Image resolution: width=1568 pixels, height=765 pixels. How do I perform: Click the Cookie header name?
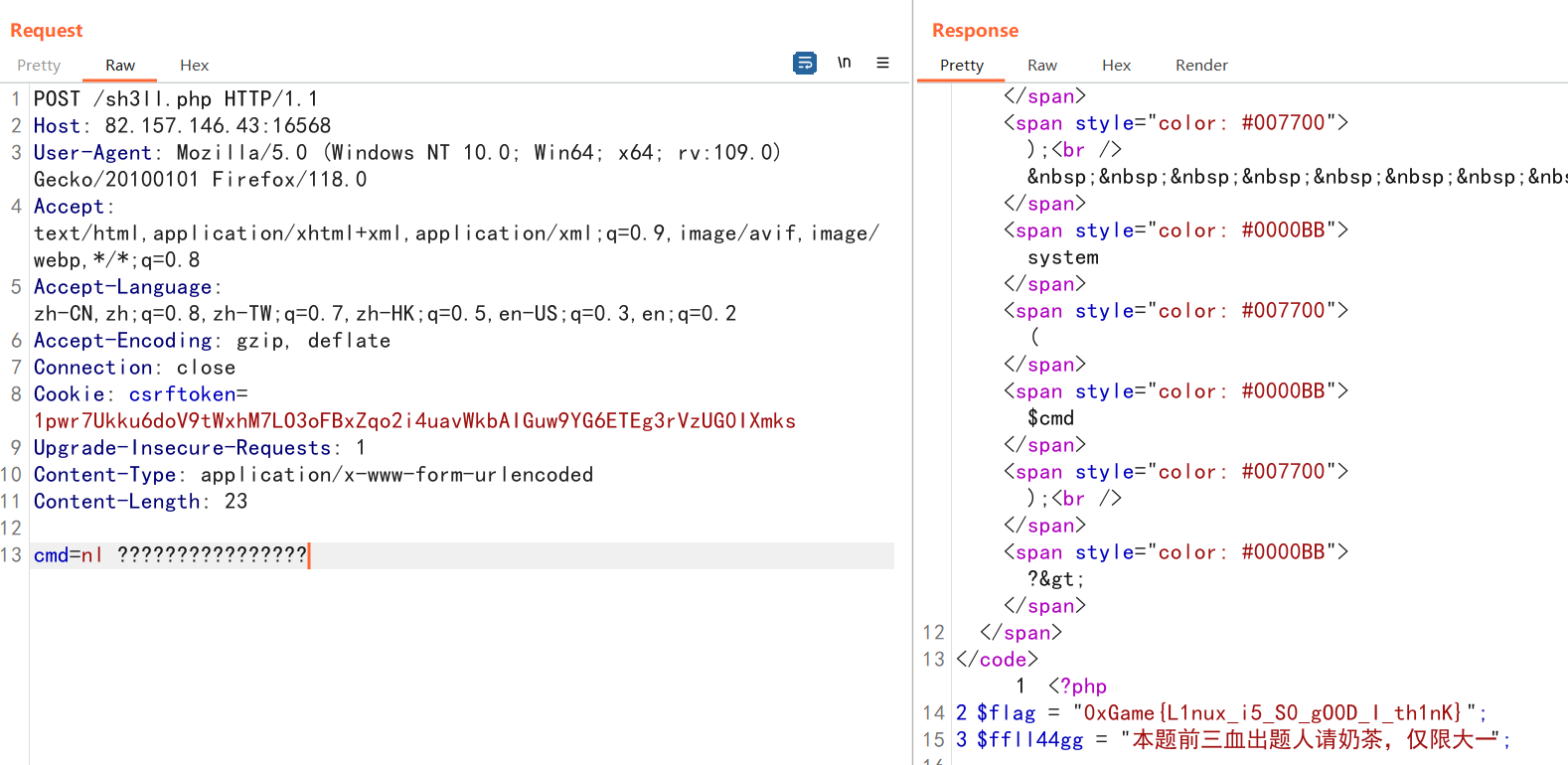pyautogui.click(x=69, y=394)
